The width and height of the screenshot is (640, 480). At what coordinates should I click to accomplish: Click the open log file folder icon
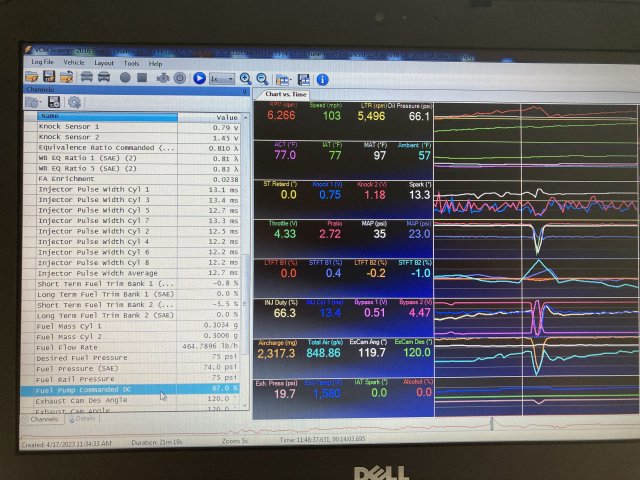point(33,78)
